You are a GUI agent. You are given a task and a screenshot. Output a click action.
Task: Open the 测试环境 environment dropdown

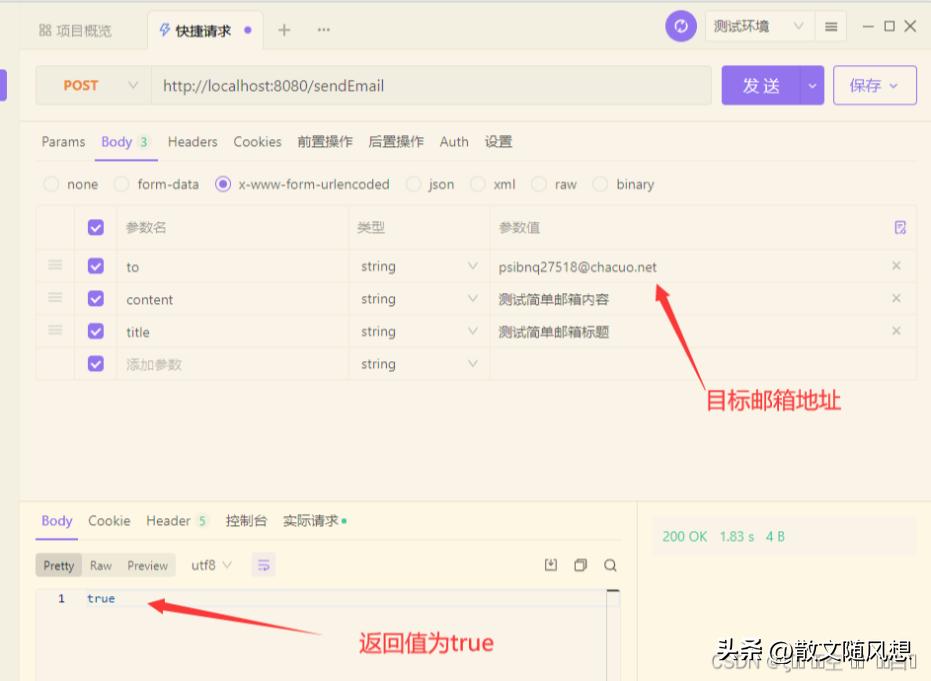click(x=757, y=26)
